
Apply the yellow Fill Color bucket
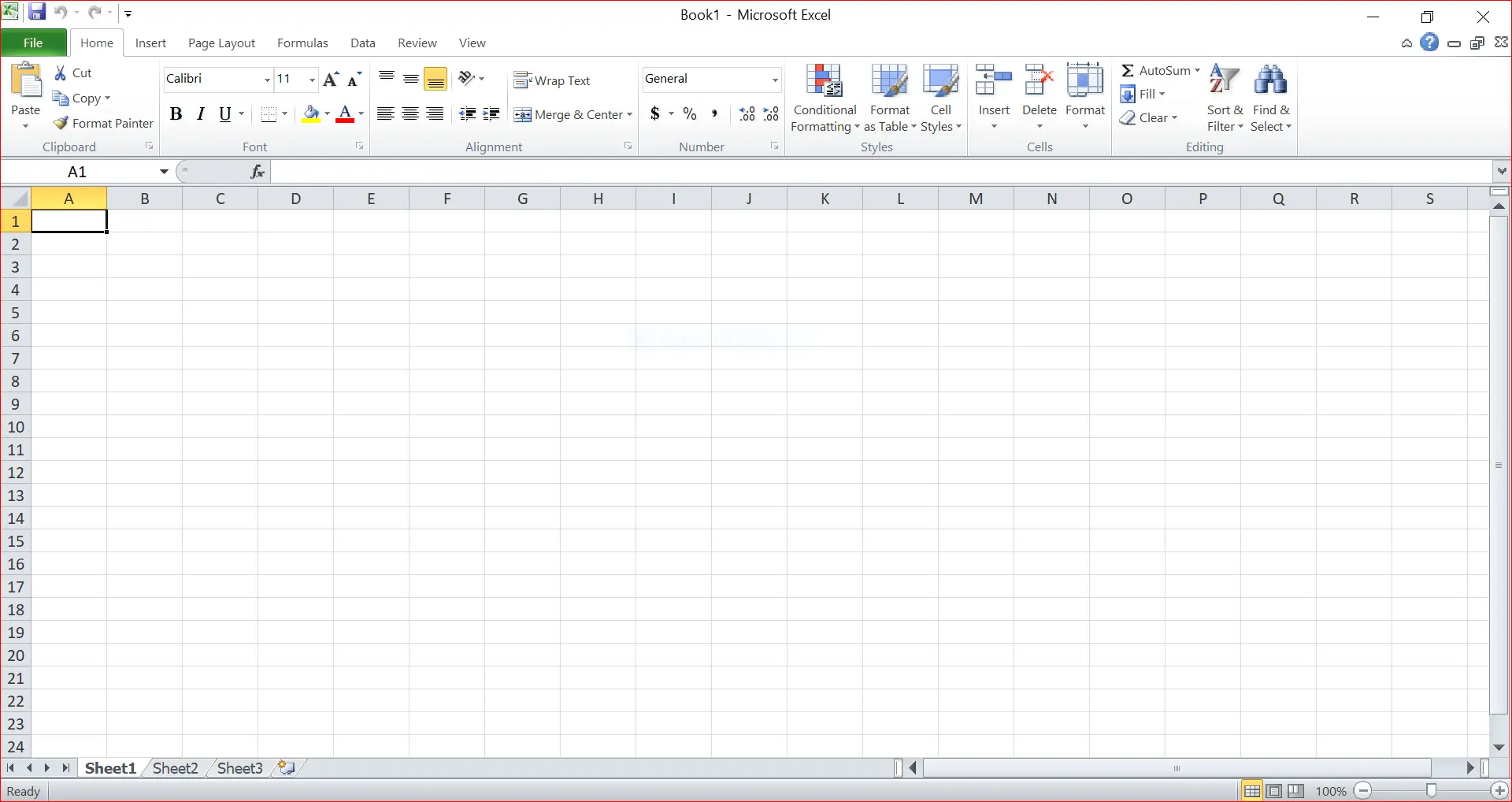pos(311,114)
